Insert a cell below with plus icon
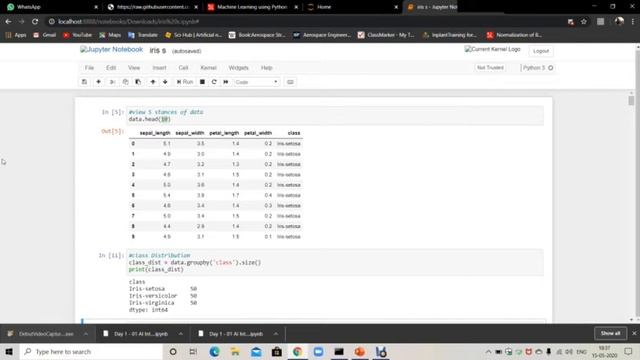Screen dimensions: 640x360 pyautogui.click(x=98, y=82)
